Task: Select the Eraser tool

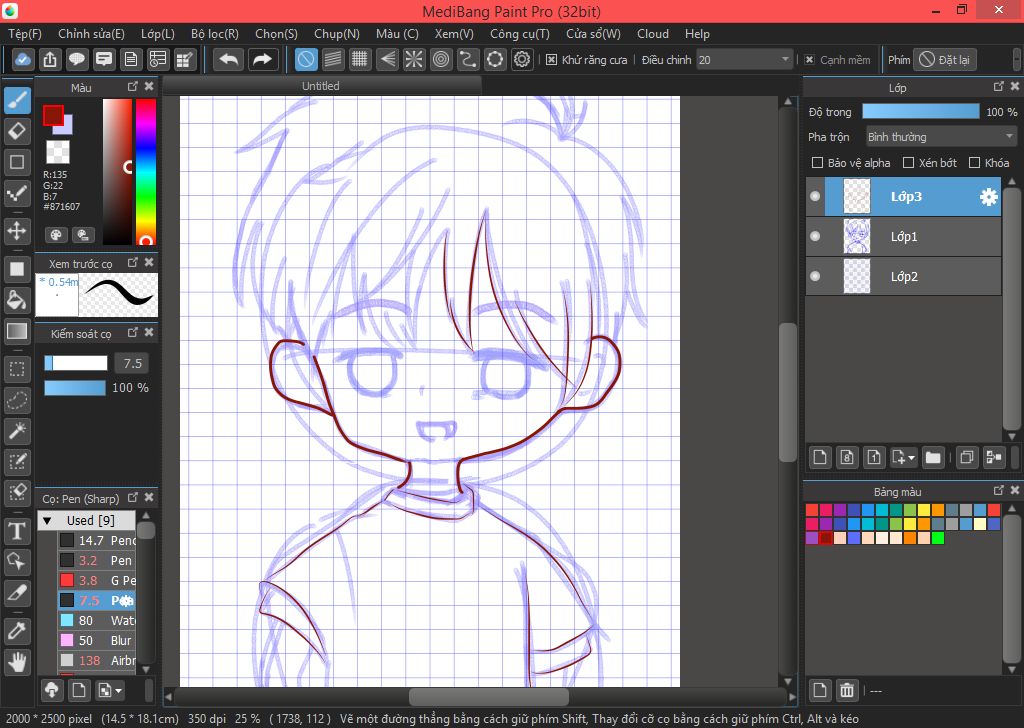Action: [17, 131]
